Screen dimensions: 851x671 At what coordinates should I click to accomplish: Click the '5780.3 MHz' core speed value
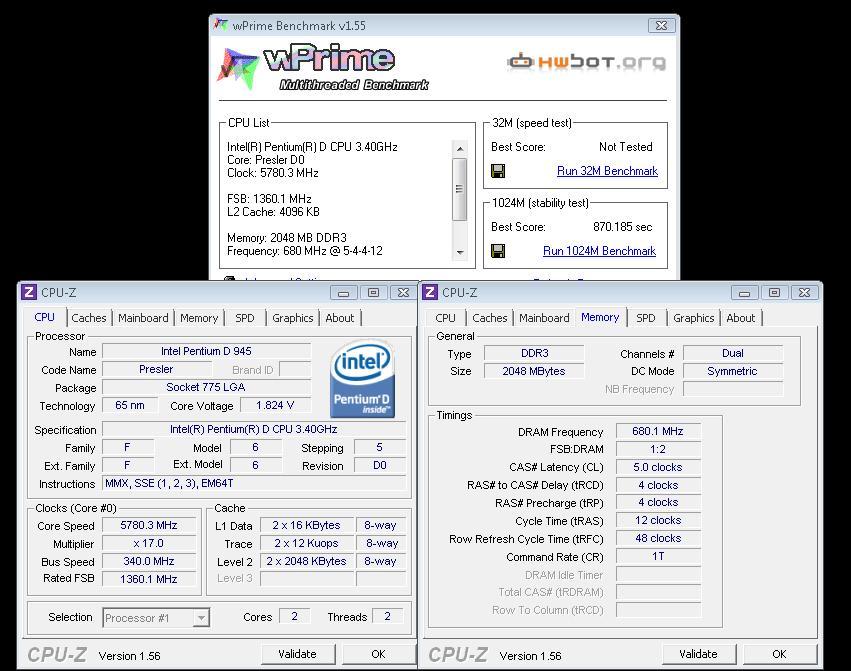click(x=149, y=526)
